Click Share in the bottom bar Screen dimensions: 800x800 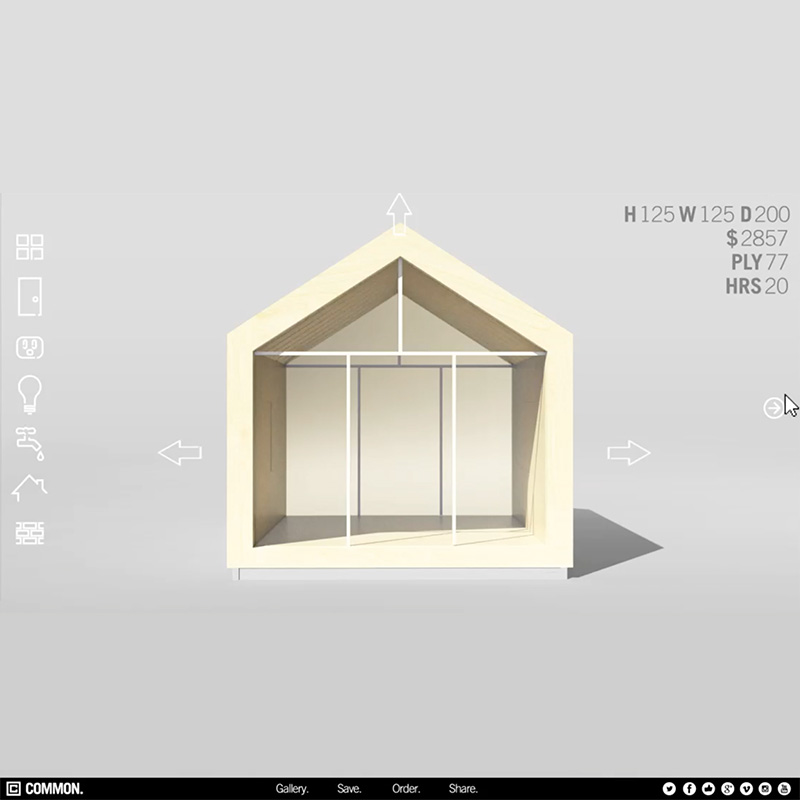(x=463, y=789)
